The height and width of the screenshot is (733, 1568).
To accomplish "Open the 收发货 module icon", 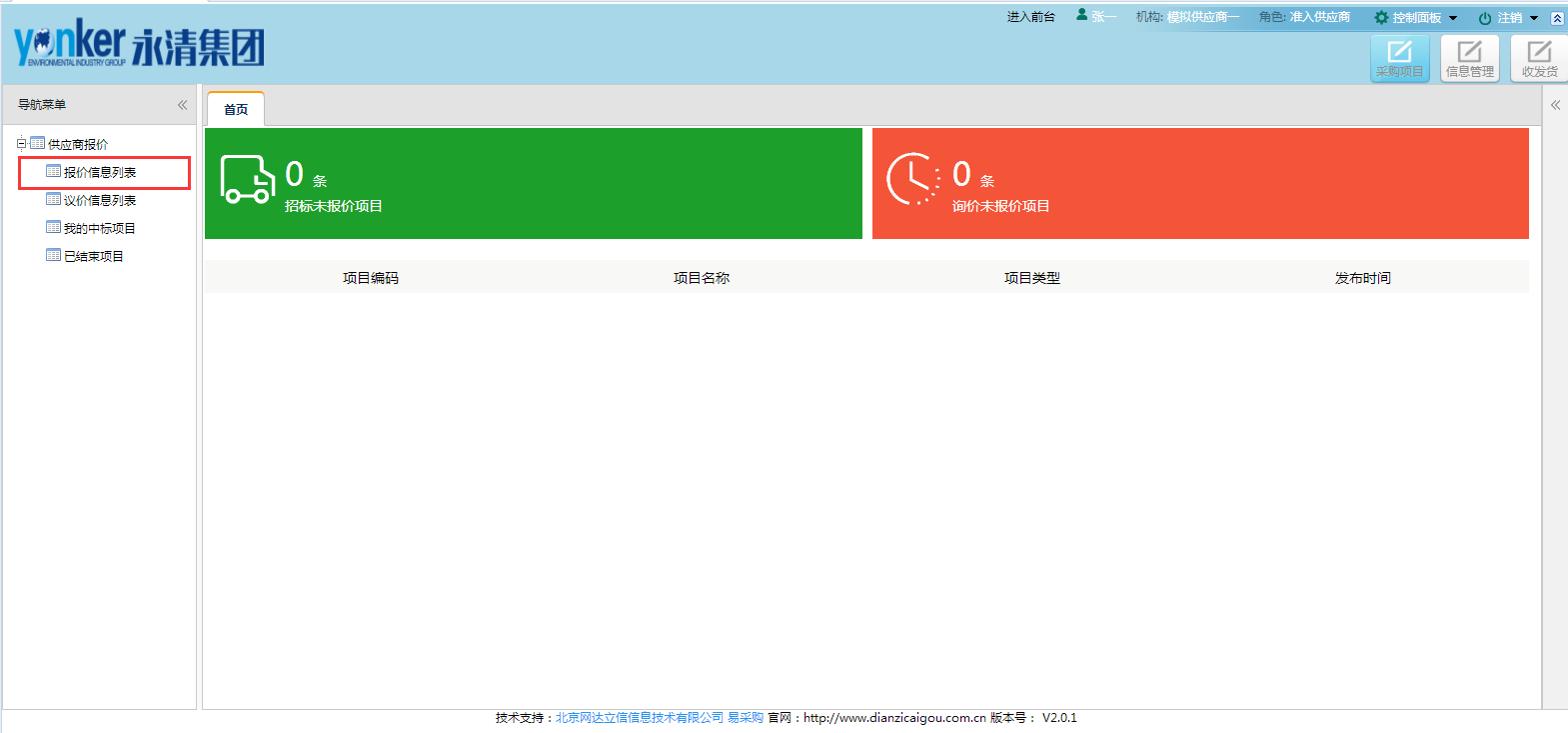I will coord(1539,58).
